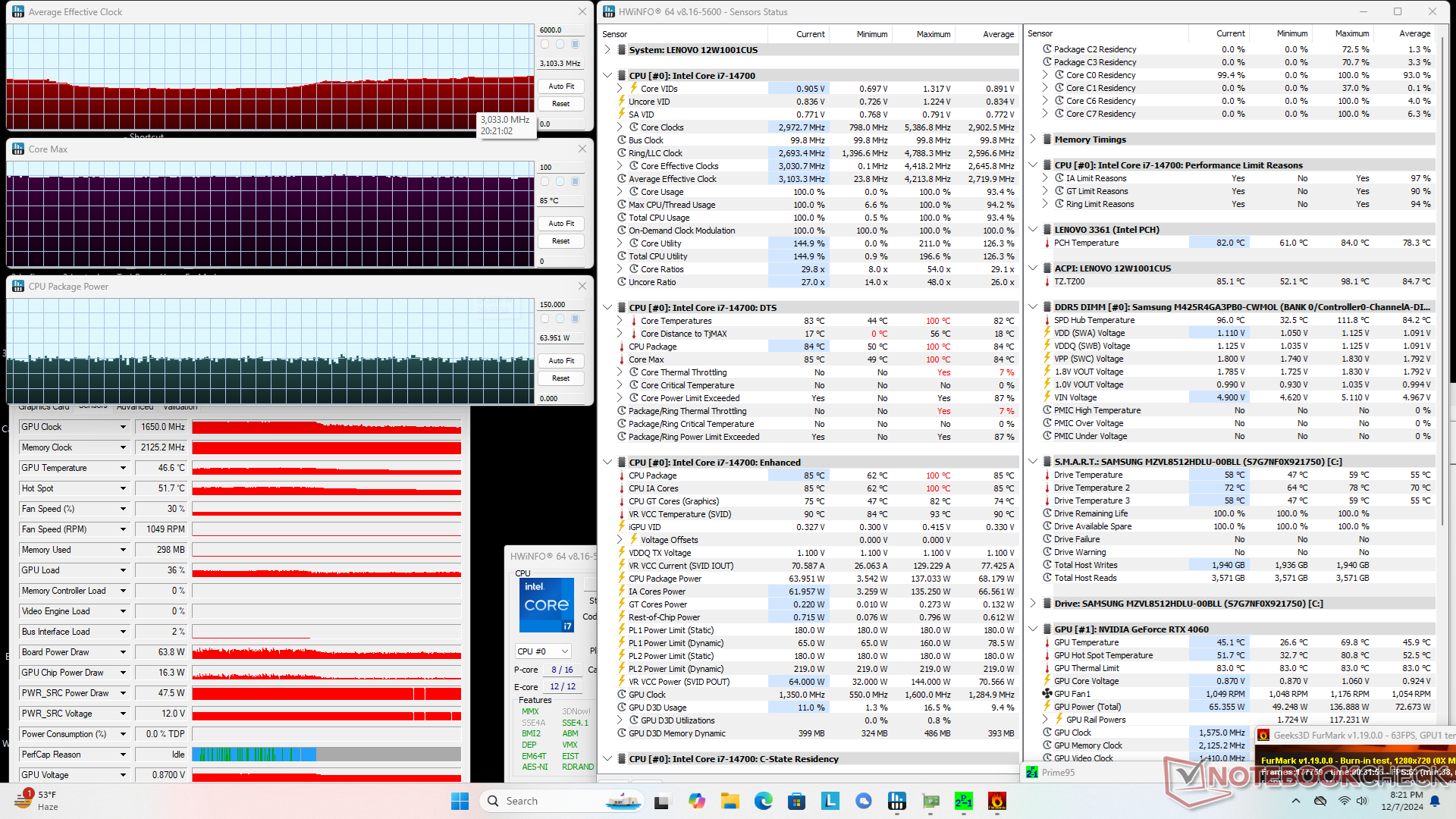Image resolution: width=1456 pixels, height=819 pixels.
Task: Click the lightning bolt icon beside Uncore VID
Action: click(x=621, y=102)
